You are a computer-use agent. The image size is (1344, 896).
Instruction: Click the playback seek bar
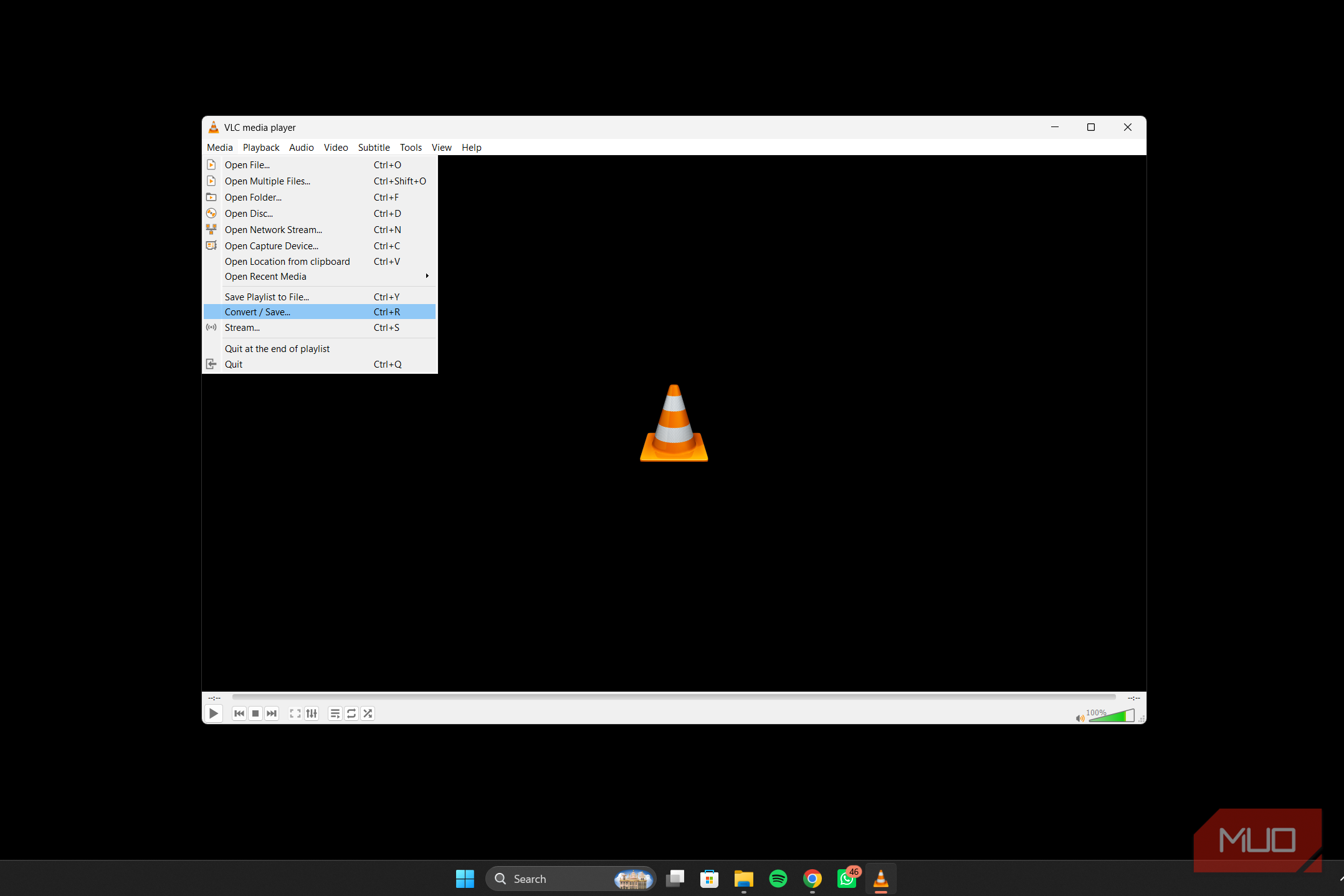[674, 697]
